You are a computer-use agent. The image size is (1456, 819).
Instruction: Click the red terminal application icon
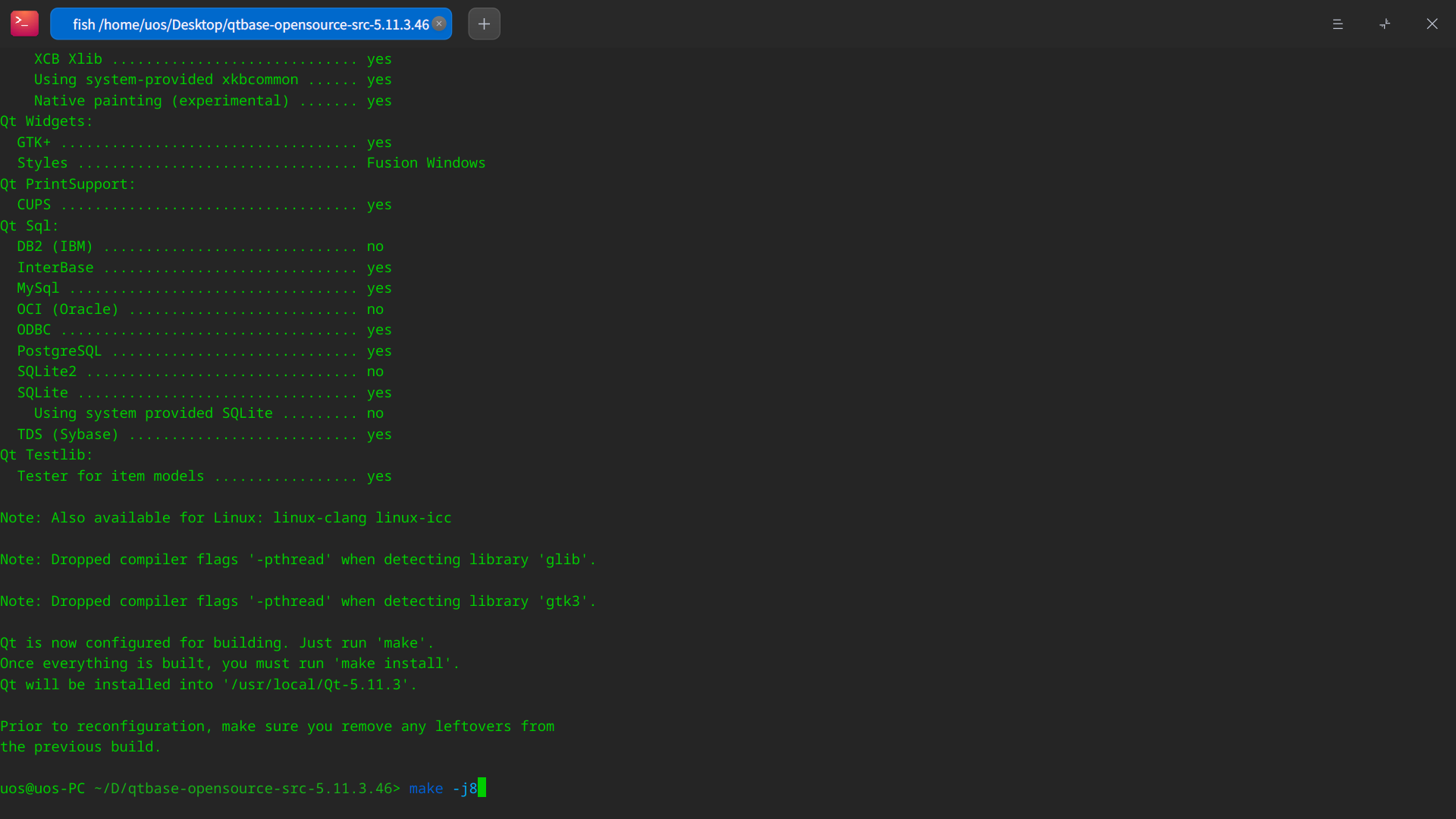(24, 24)
